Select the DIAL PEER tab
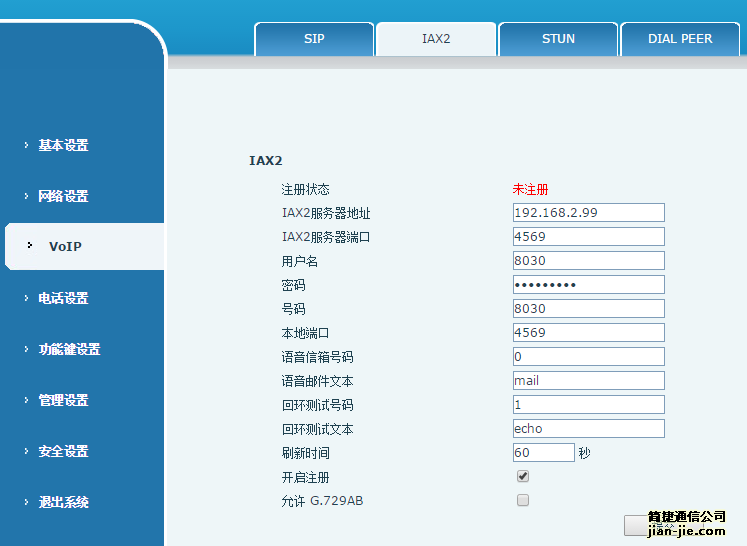 point(680,39)
